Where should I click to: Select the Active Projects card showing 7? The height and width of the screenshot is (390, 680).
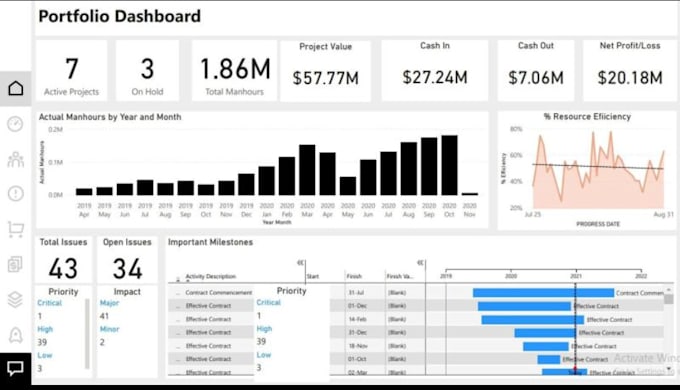tap(72, 71)
